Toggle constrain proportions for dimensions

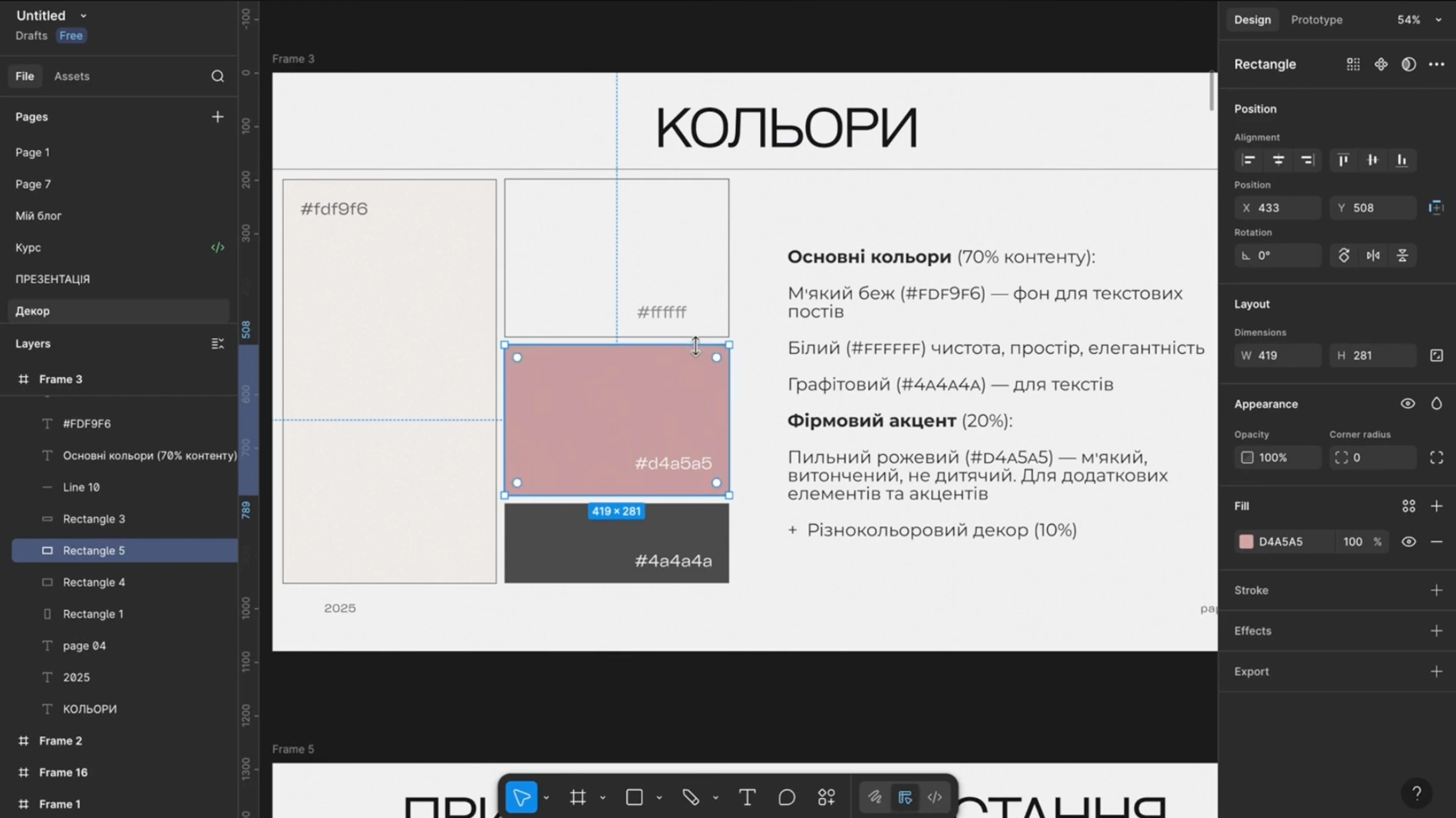[1436, 355]
